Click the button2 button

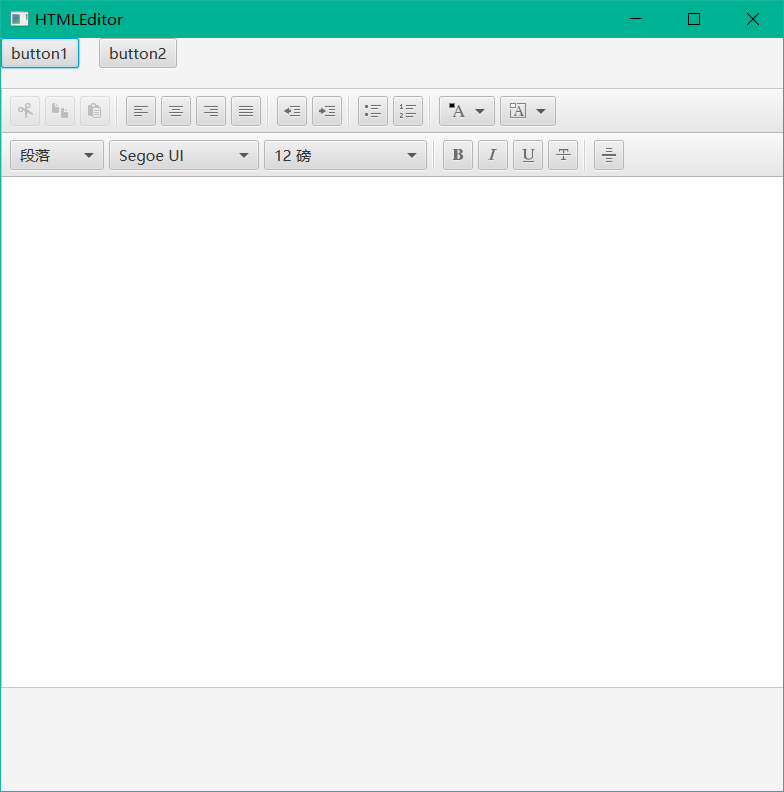138,53
